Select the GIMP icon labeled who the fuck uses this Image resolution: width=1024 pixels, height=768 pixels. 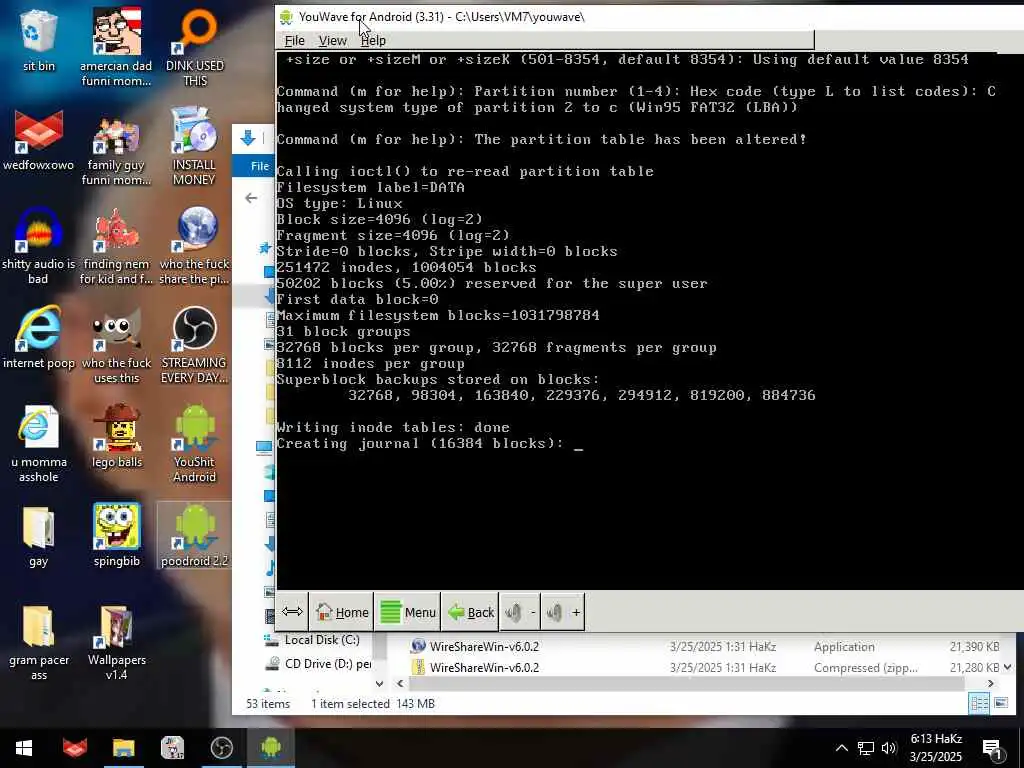coord(116,345)
